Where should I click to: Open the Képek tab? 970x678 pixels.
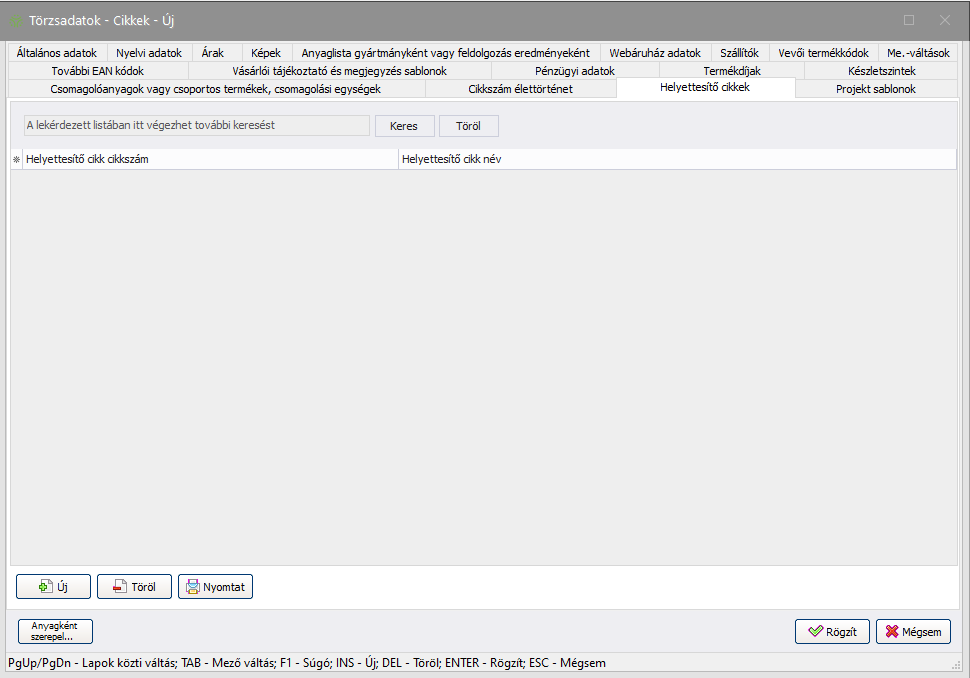(267, 53)
